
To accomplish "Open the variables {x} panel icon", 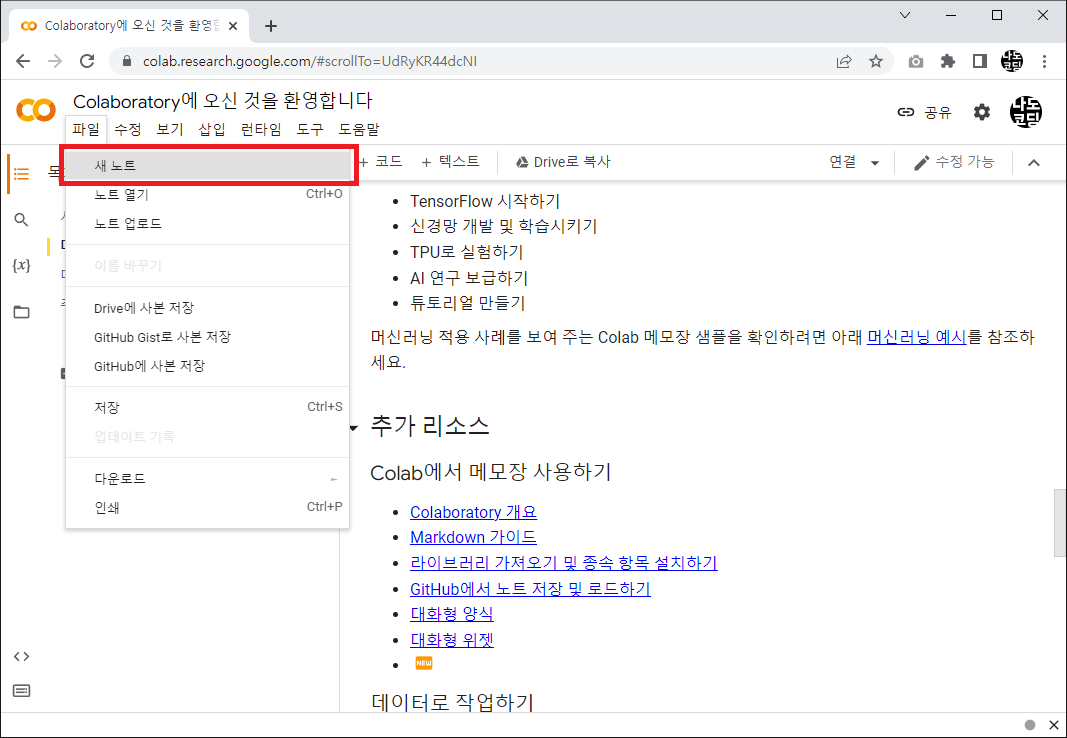I will (x=21, y=265).
